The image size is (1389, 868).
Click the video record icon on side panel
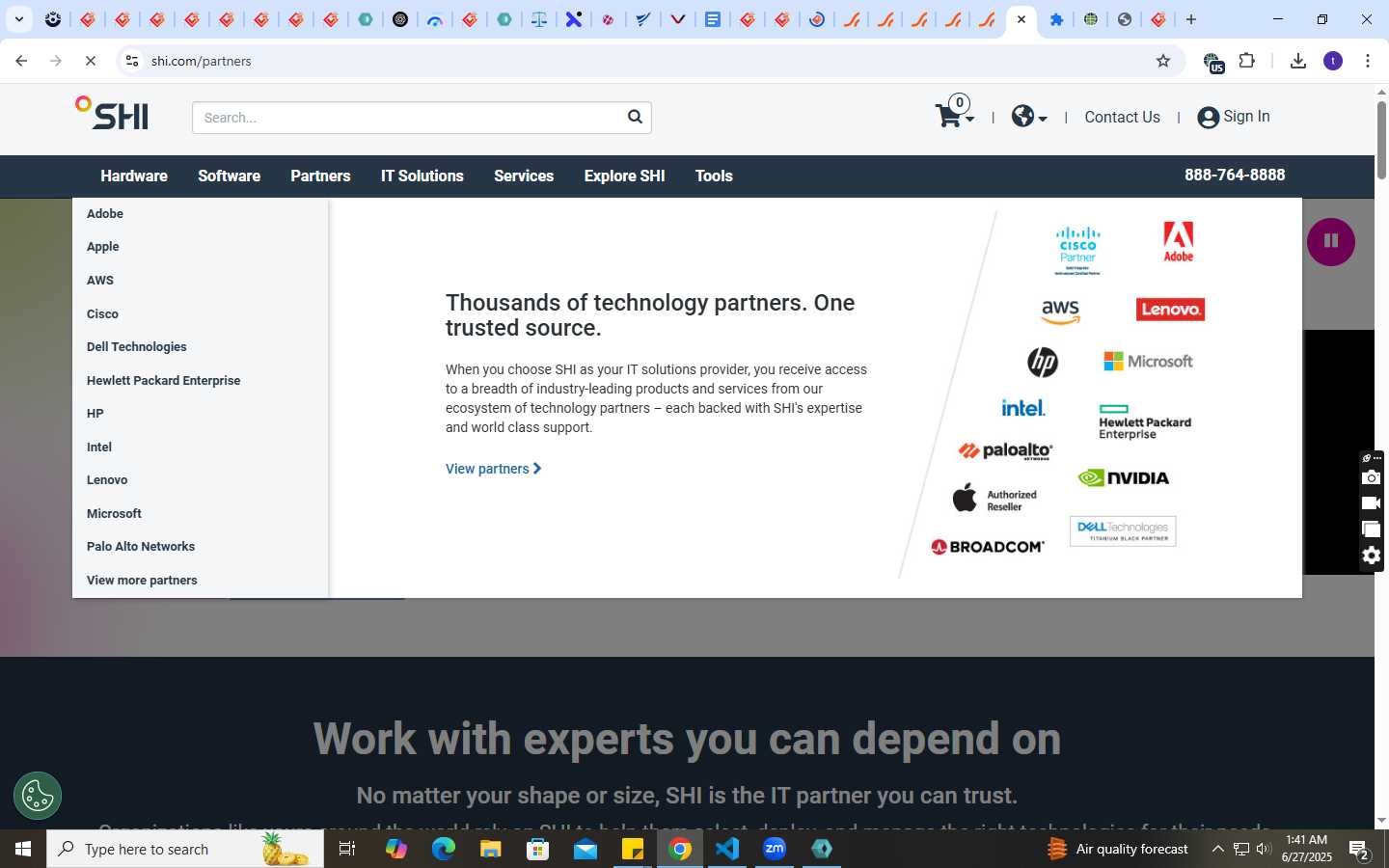[1371, 503]
